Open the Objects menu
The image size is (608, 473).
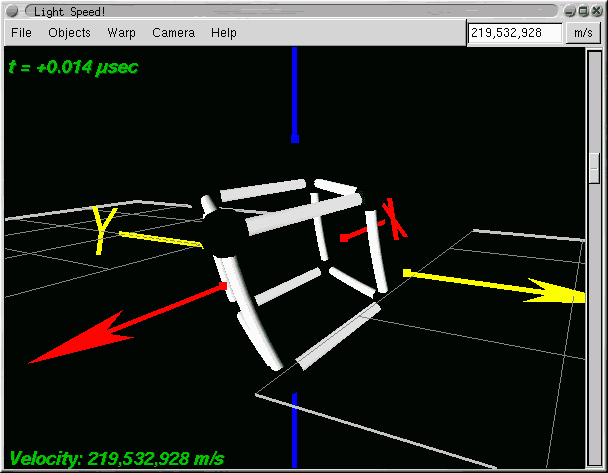(69, 33)
